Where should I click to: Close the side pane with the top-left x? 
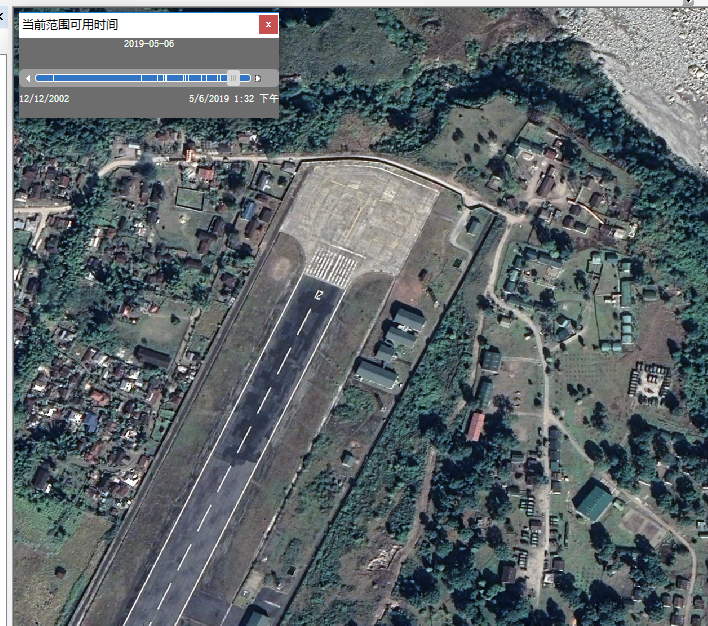3,15
